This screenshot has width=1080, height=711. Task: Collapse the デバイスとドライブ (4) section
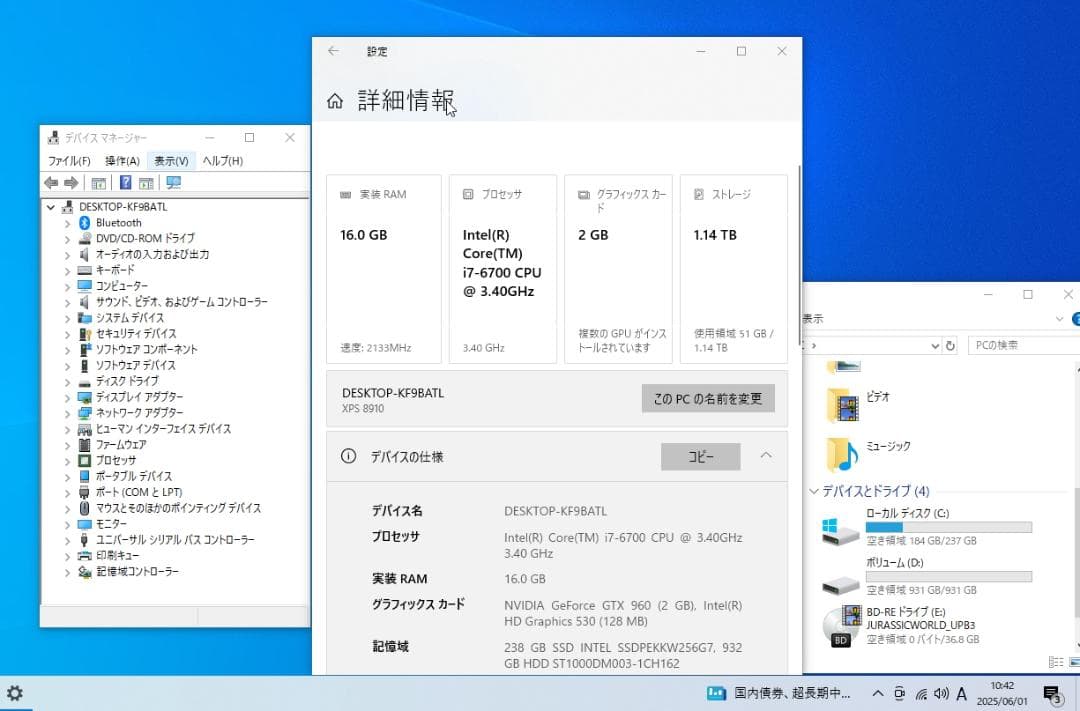814,491
